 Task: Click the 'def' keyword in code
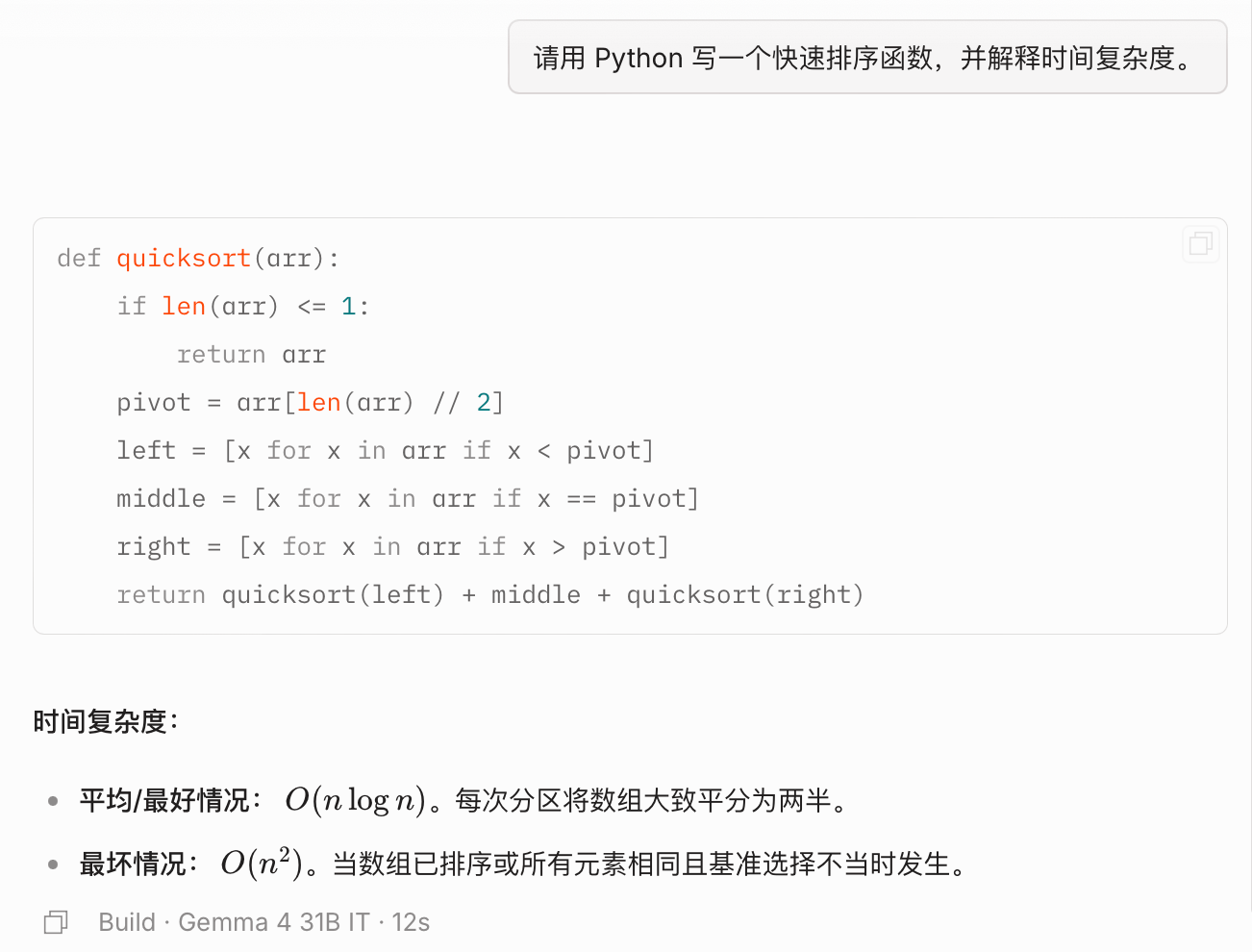79,259
